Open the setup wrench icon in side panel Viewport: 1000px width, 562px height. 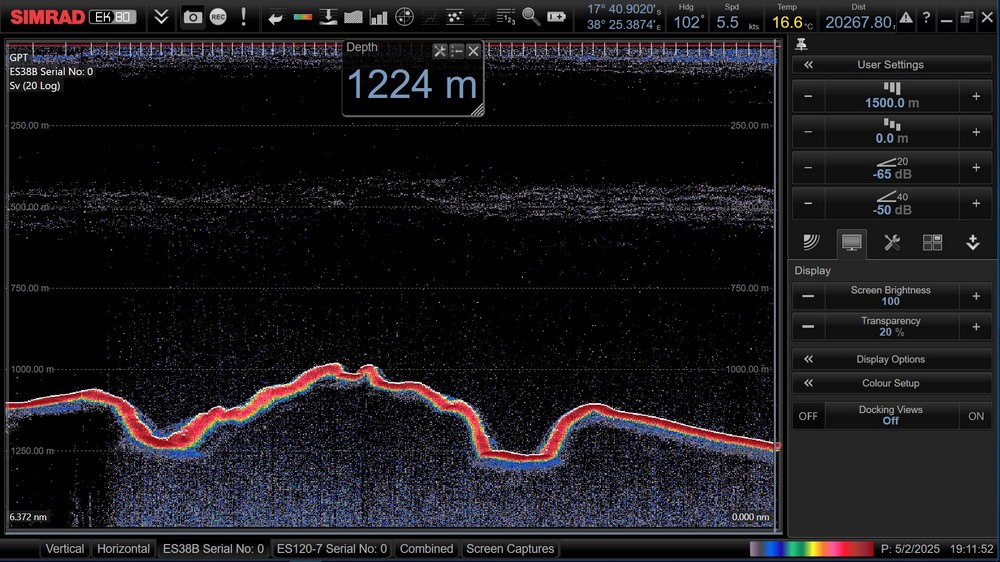[x=892, y=242]
